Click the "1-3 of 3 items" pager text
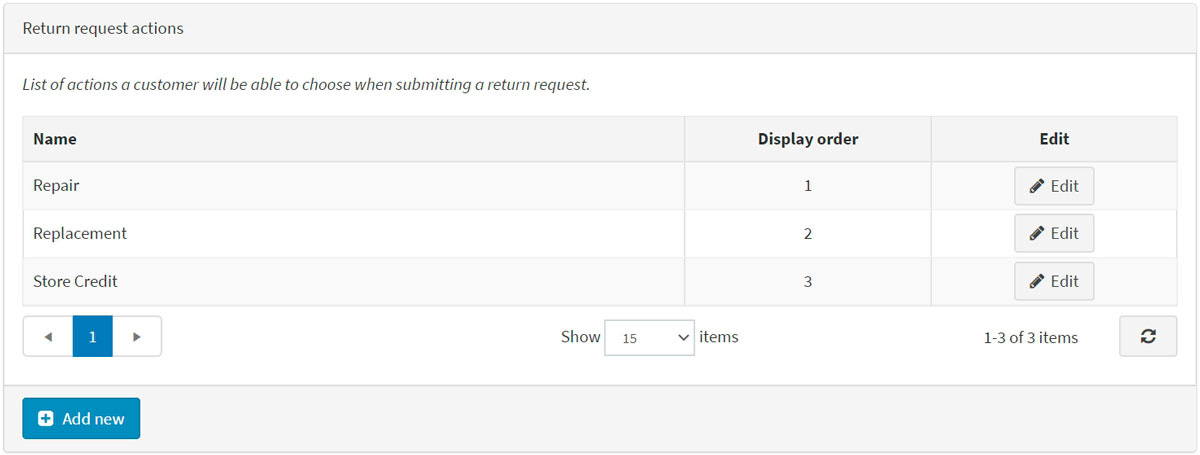Screen dimensions: 1200x455 click(x=1030, y=337)
